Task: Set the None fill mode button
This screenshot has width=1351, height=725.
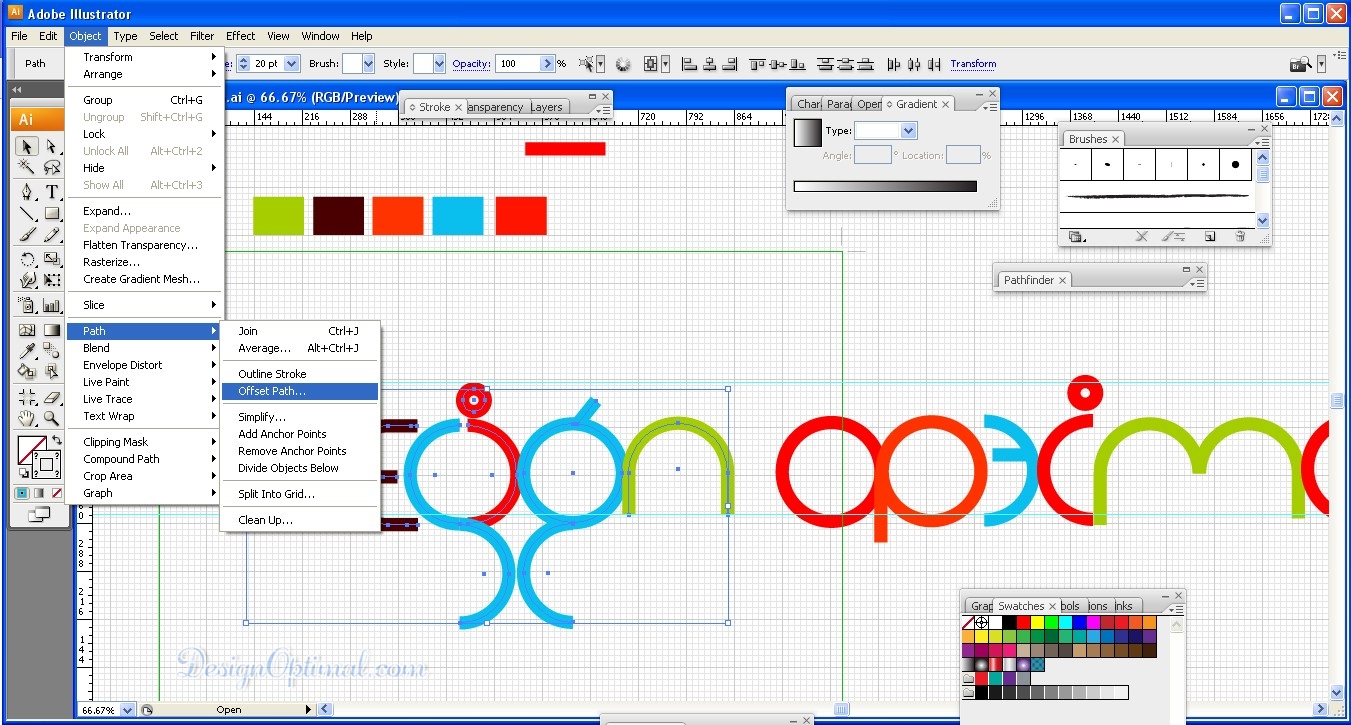Action: pyautogui.click(x=55, y=493)
